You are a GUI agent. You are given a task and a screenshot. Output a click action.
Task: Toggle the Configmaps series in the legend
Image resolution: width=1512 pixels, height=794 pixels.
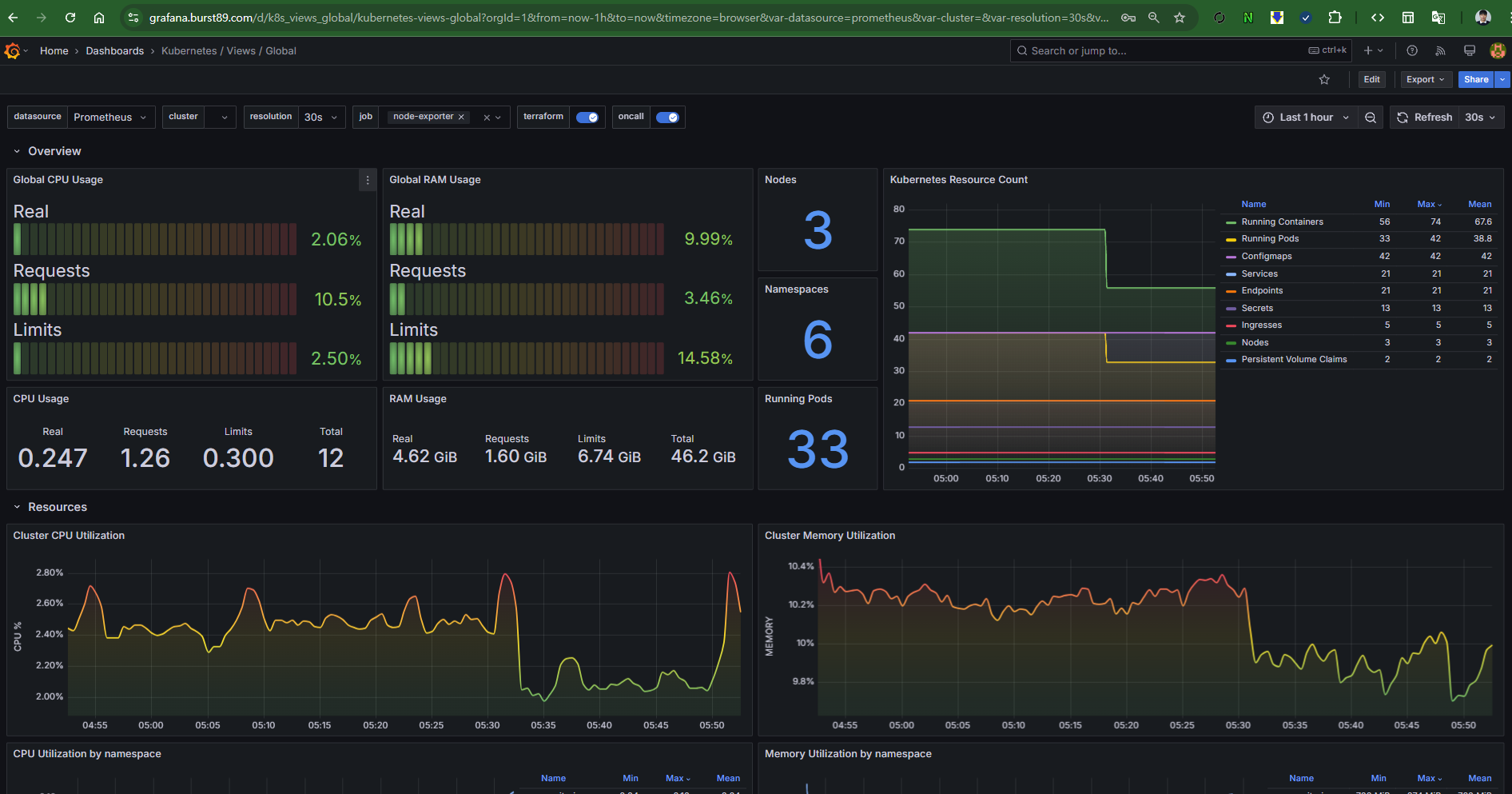tap(1266, 256)
